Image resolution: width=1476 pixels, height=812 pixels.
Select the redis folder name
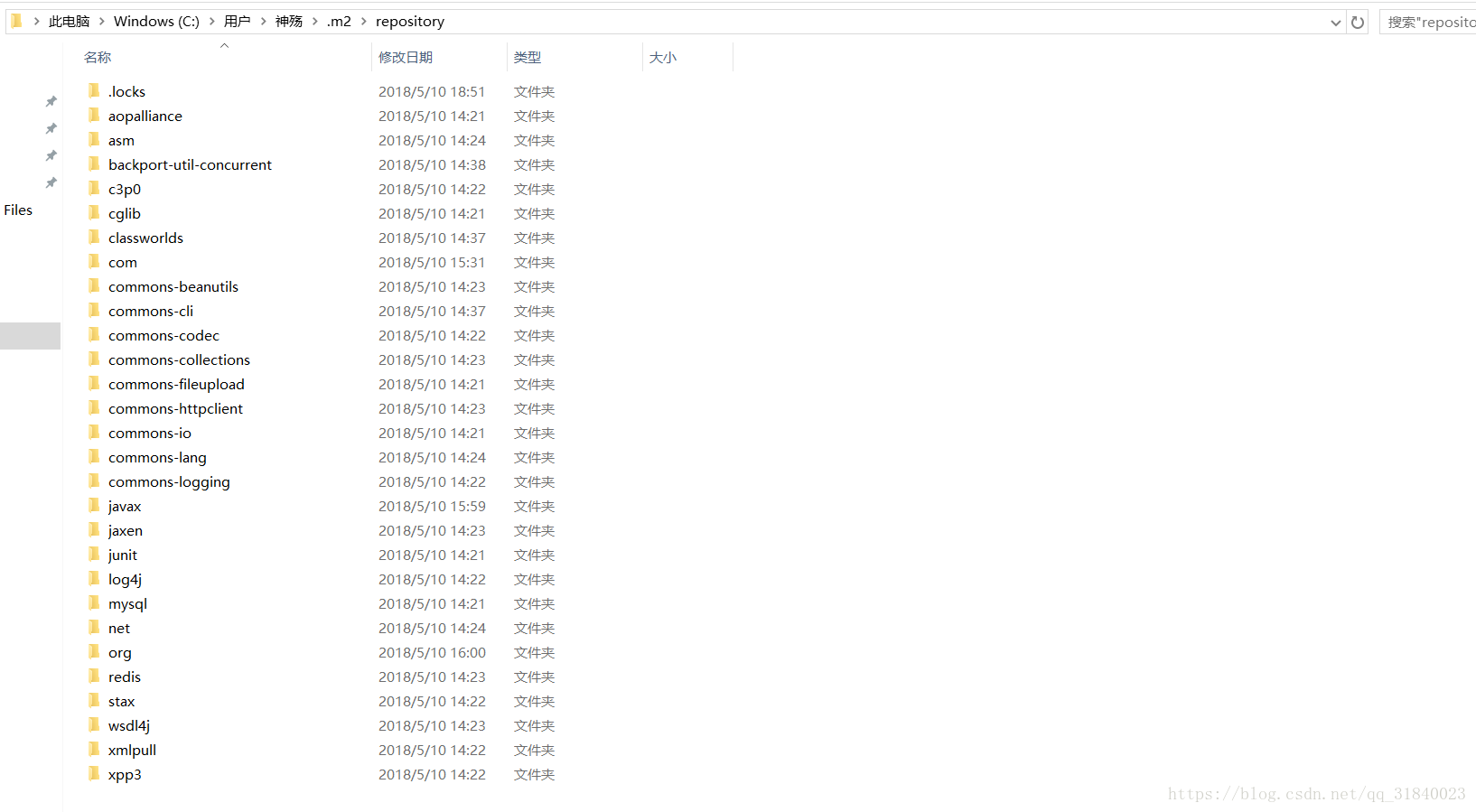(x=125, y=677)
